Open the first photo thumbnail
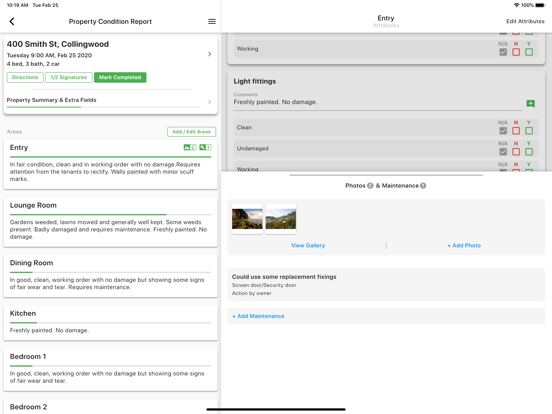Viewport: 552px width, 414px height. tap(247, 219)
